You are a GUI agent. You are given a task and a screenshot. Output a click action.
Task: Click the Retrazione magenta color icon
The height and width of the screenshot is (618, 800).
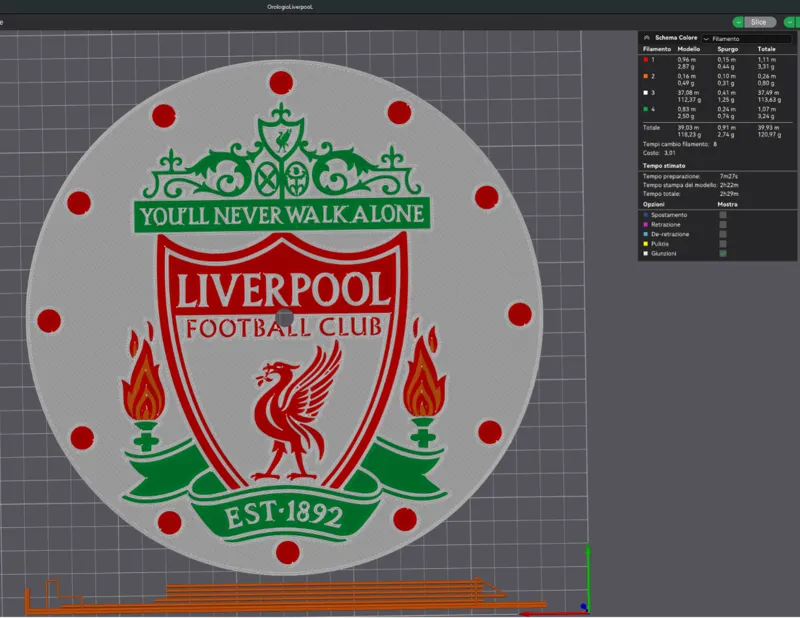(646, 225)
